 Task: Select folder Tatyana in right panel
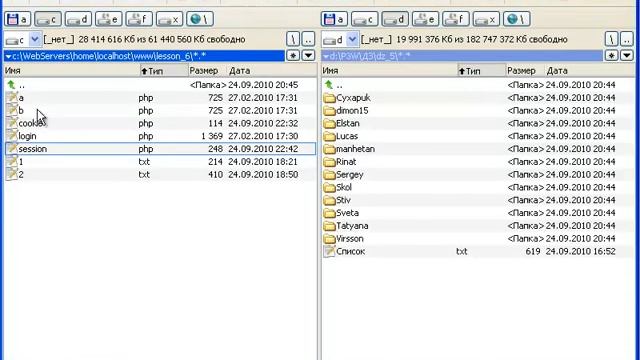click(x=478, y=226)
